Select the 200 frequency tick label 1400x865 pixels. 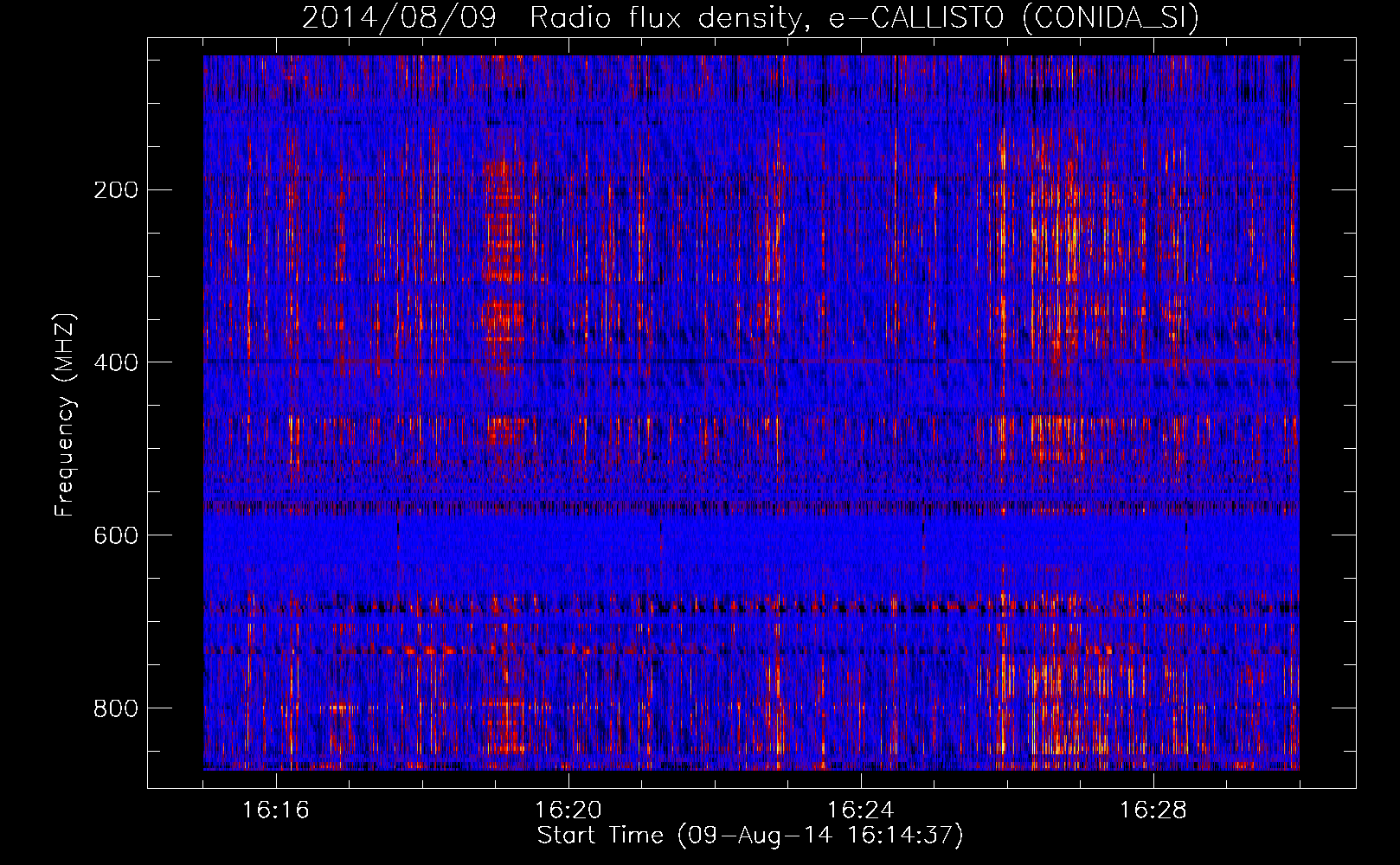(x=115, y=189)
